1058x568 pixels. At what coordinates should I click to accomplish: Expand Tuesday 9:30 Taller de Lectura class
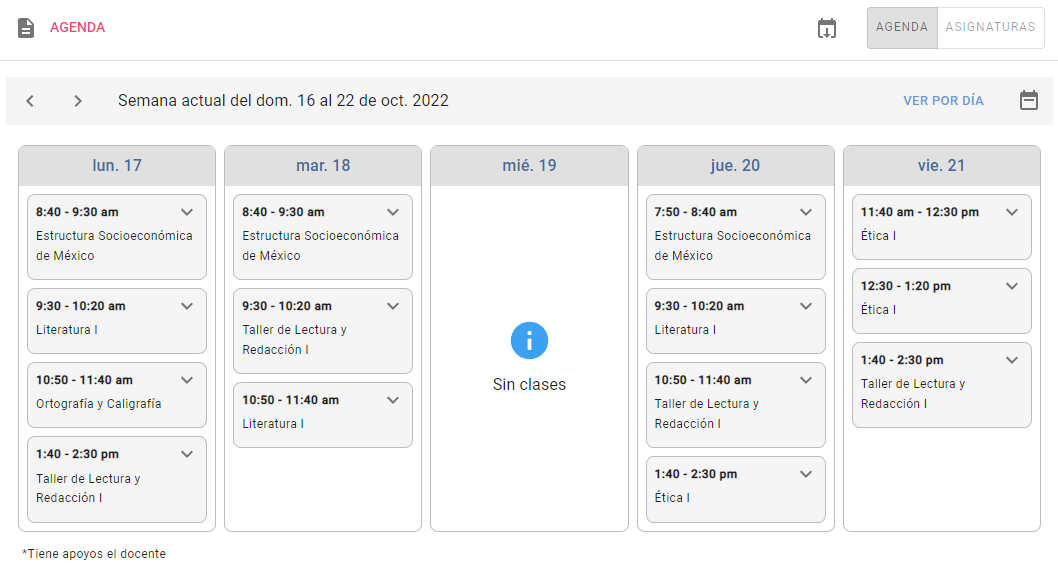point(393,306)
